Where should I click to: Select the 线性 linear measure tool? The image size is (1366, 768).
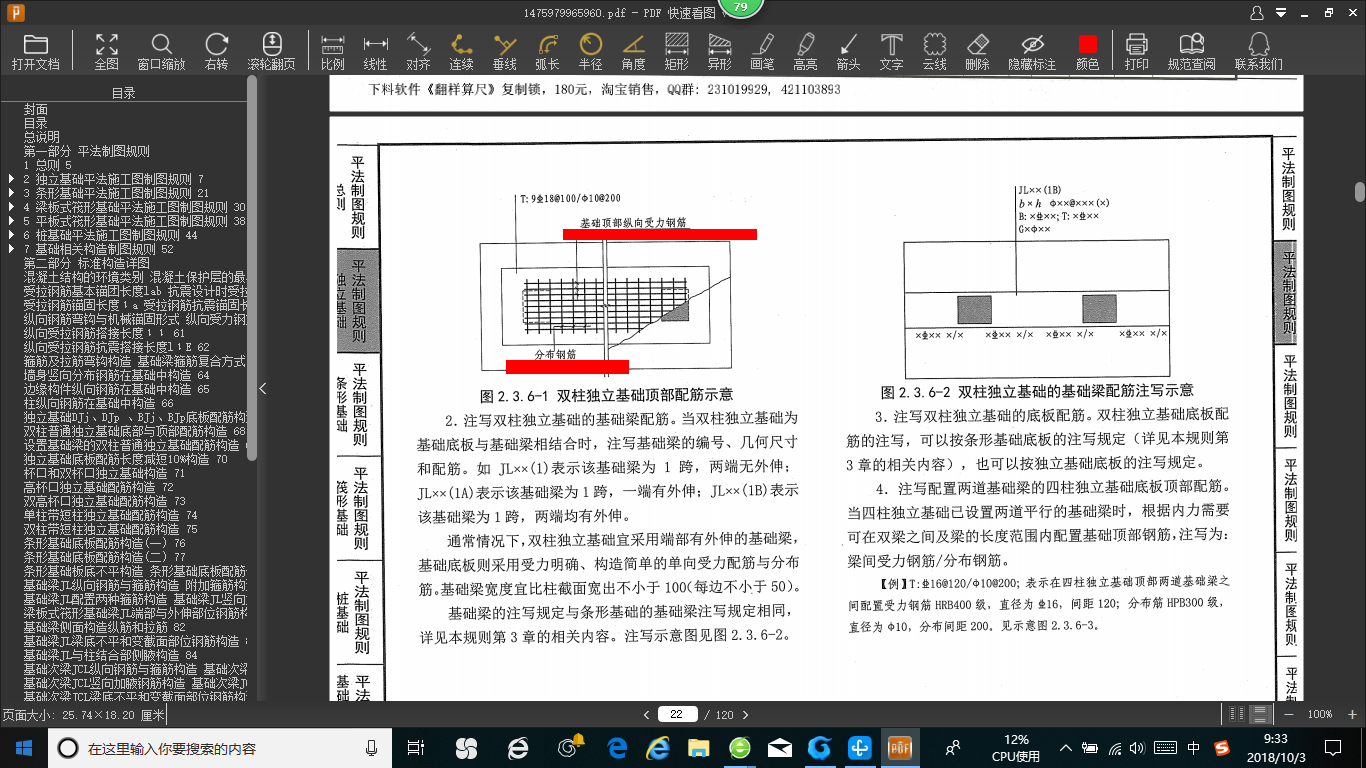375,51
